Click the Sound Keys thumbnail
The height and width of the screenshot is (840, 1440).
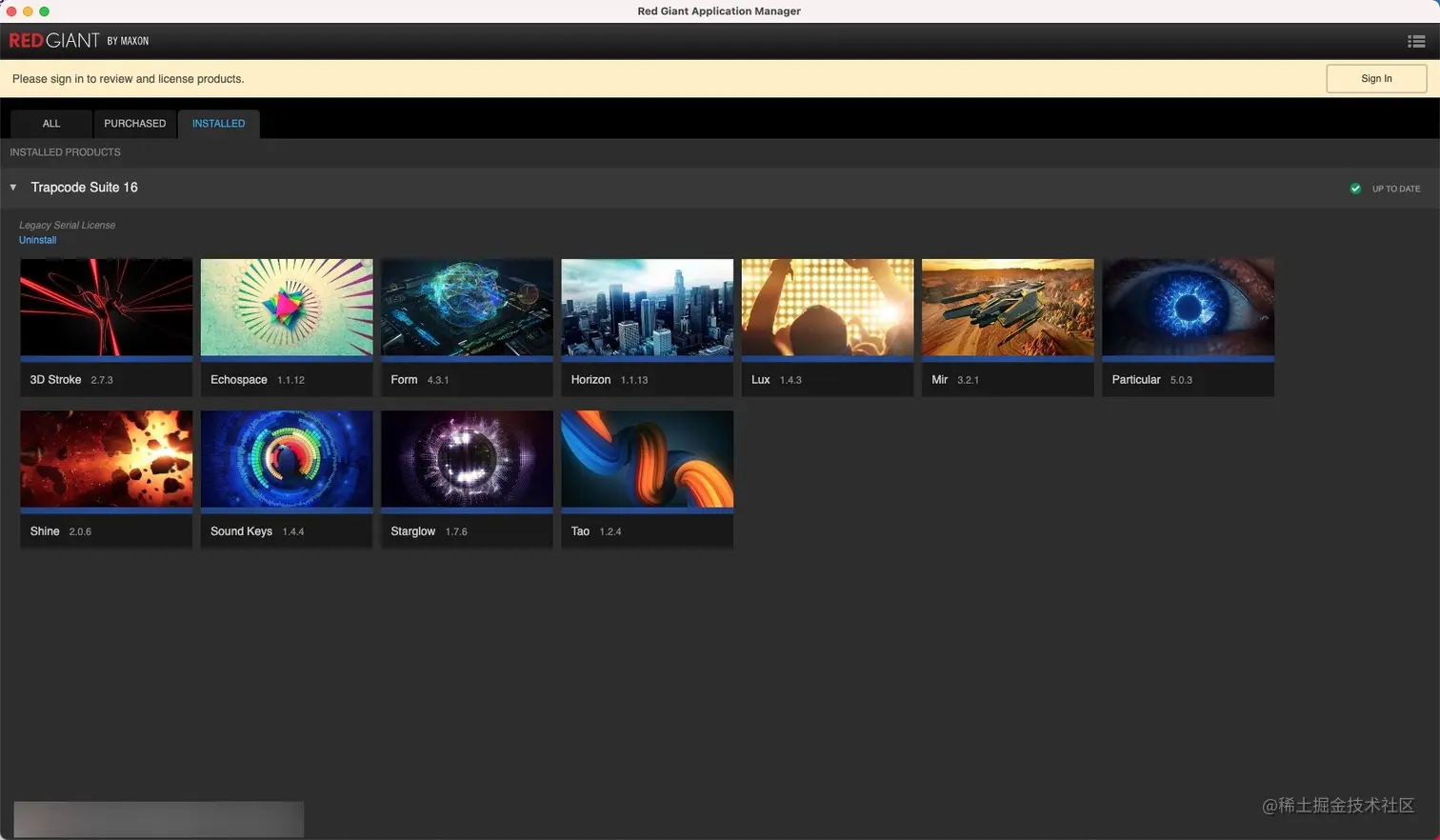pos(287,459)
